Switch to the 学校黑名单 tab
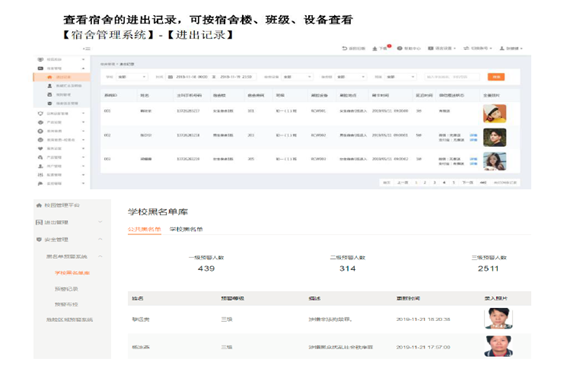567x368 pixels. coord(186,229)
